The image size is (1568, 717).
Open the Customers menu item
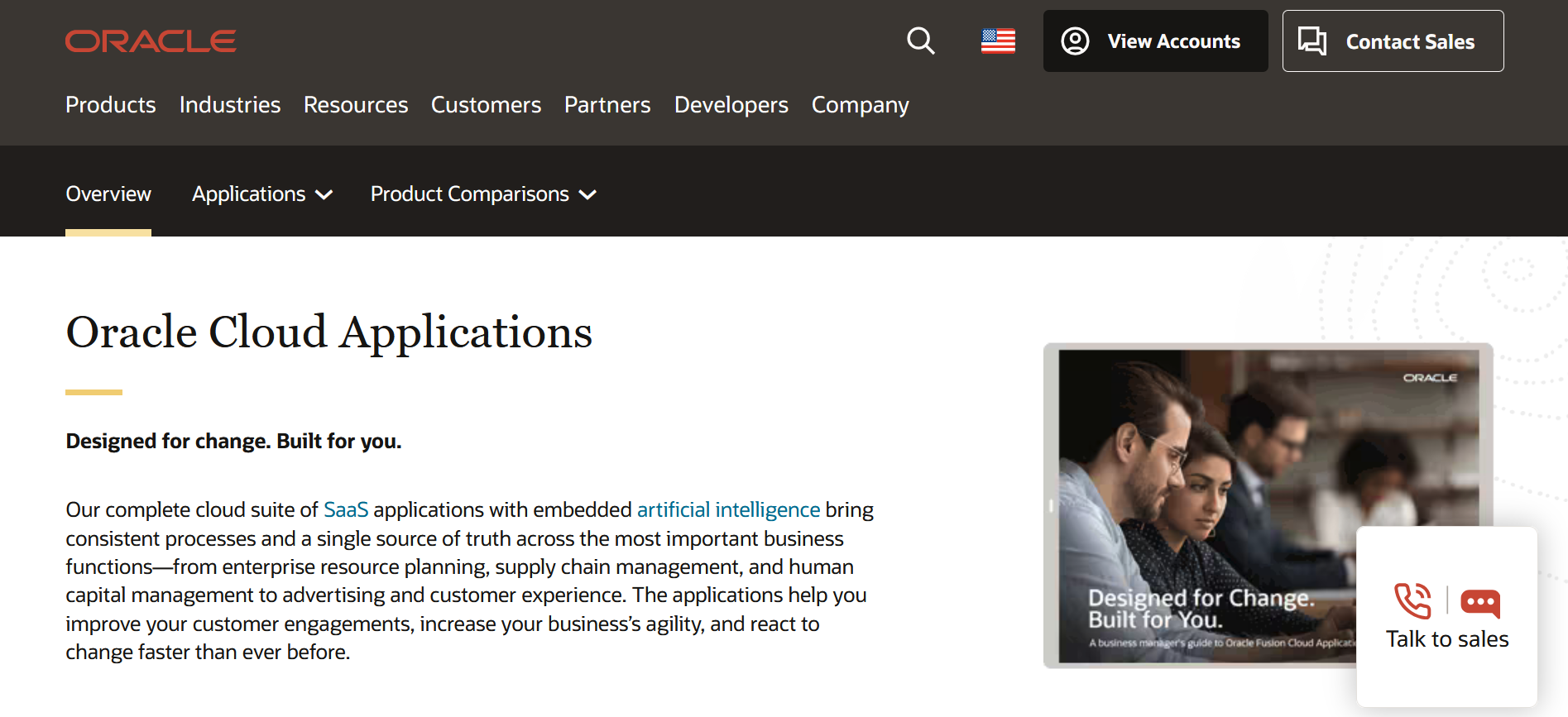(486, 105)
